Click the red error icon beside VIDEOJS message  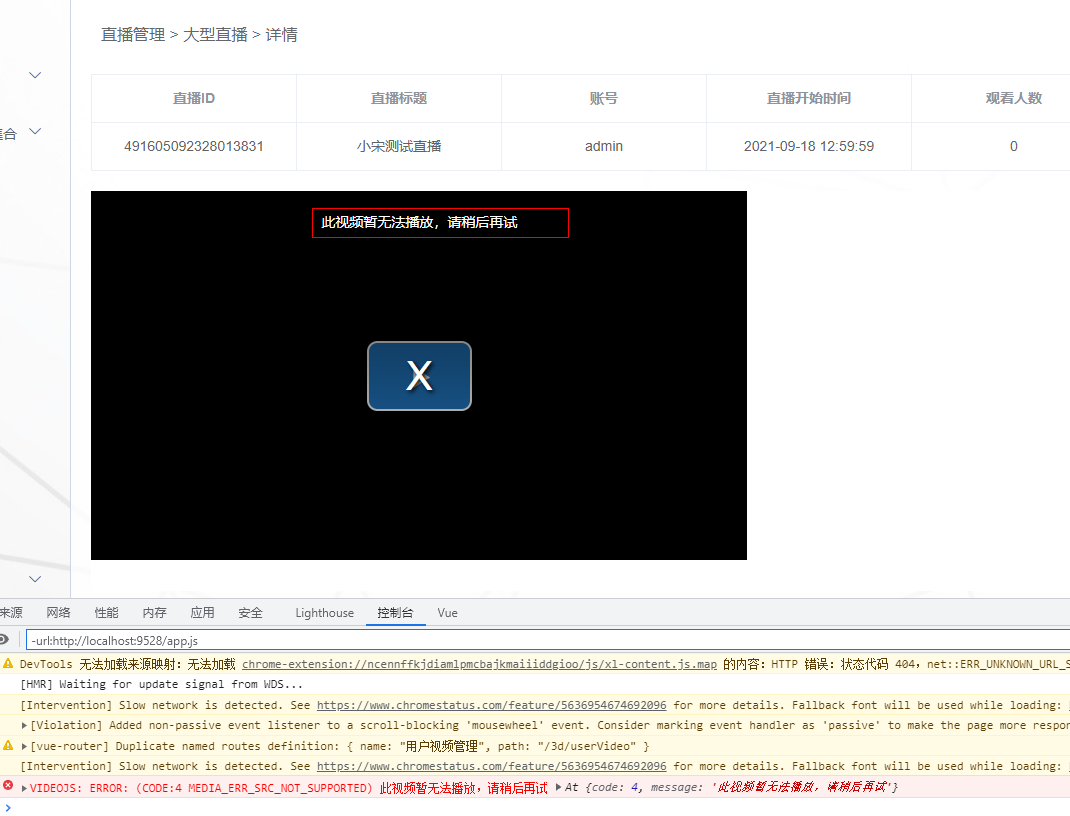[8, 786]
